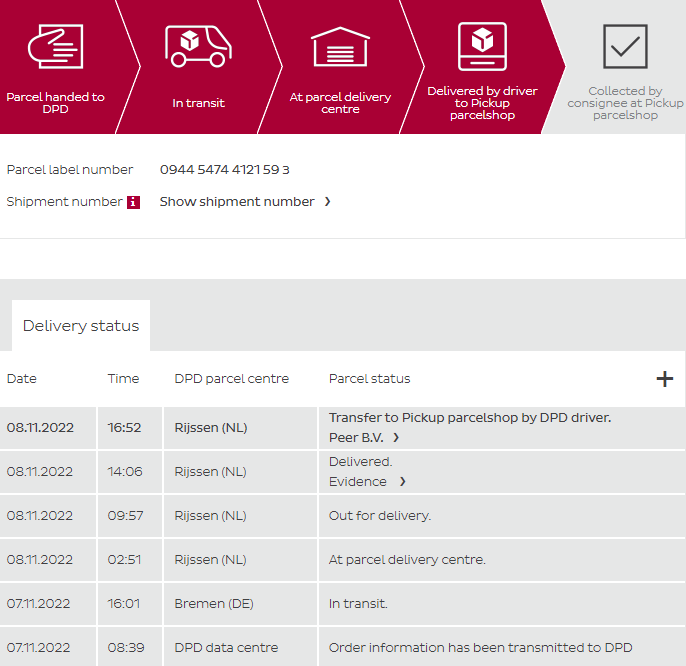Image resolution: width=686 pixels, height=666 pixels.
Task: Select the Out for delivery status row
Action: (x=380, y=516)
